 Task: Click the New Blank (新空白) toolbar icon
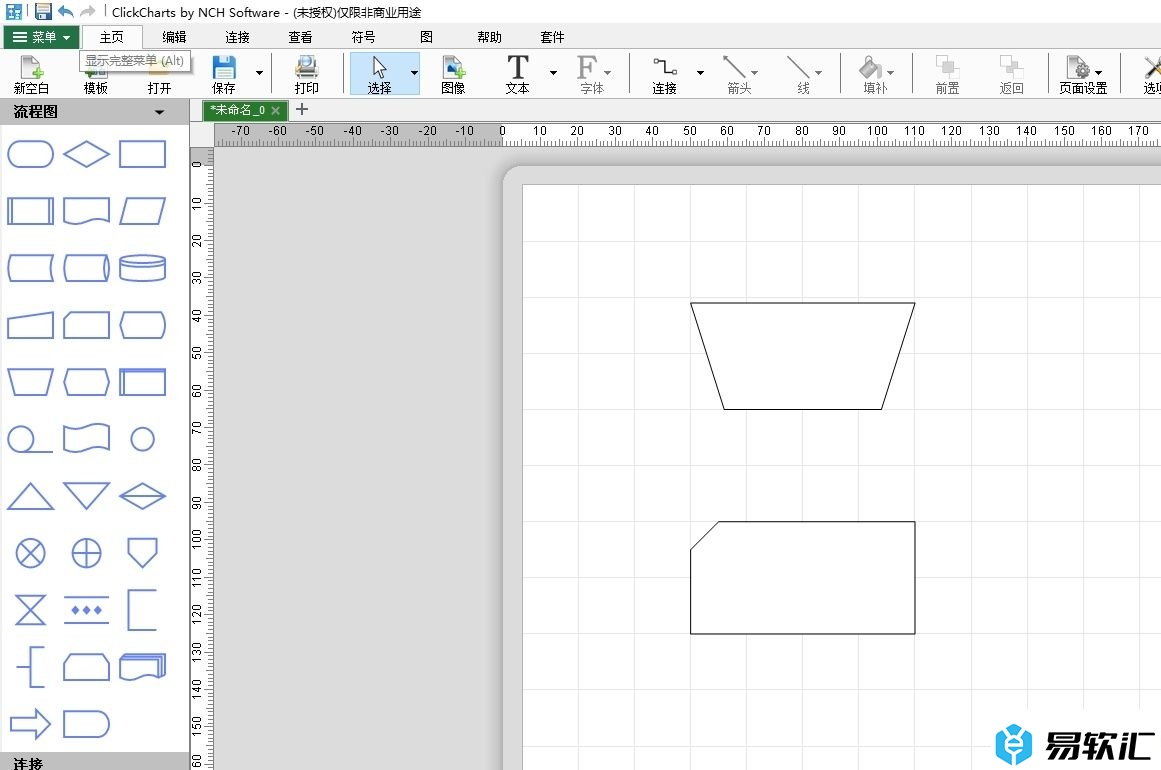tap(31, 74)
